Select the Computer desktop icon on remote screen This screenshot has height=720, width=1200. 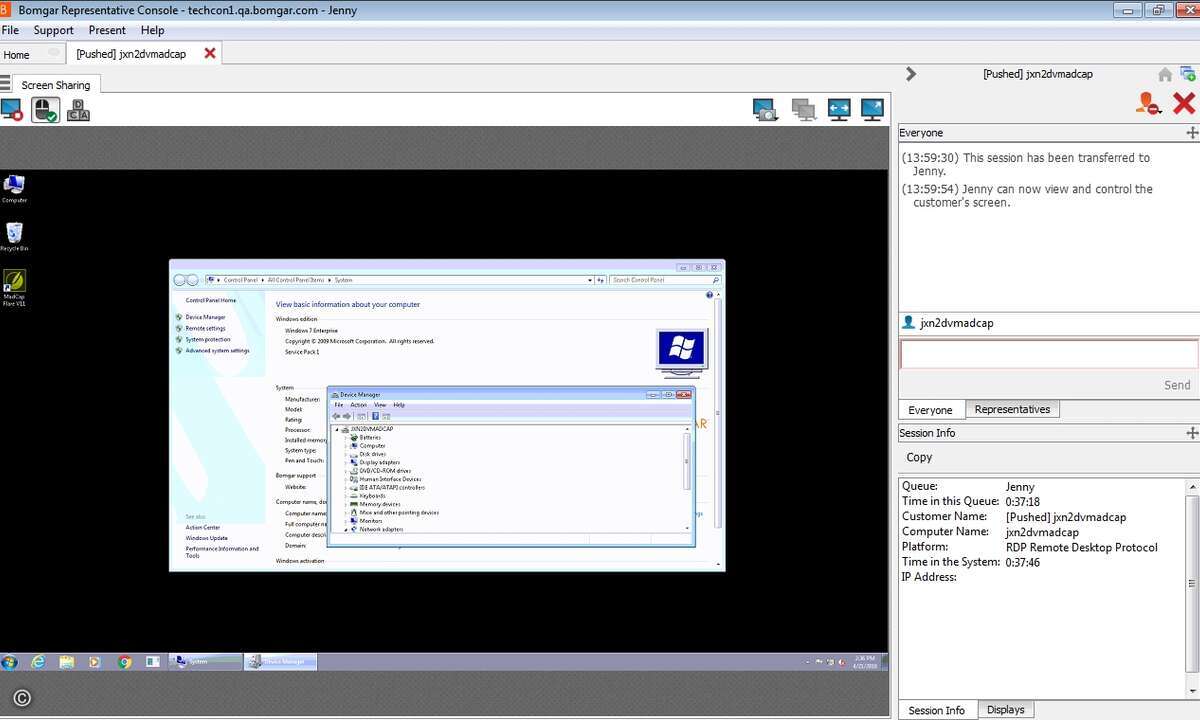pos(14,188)
